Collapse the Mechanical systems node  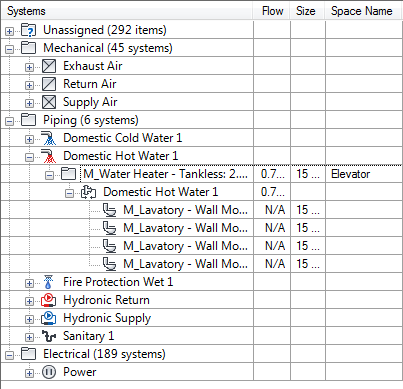pyautogui.click(x=9, y=49)
